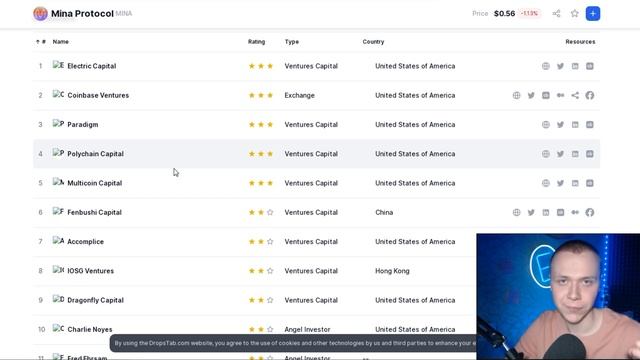Click the cookies notice banner text

pos(295,343)
